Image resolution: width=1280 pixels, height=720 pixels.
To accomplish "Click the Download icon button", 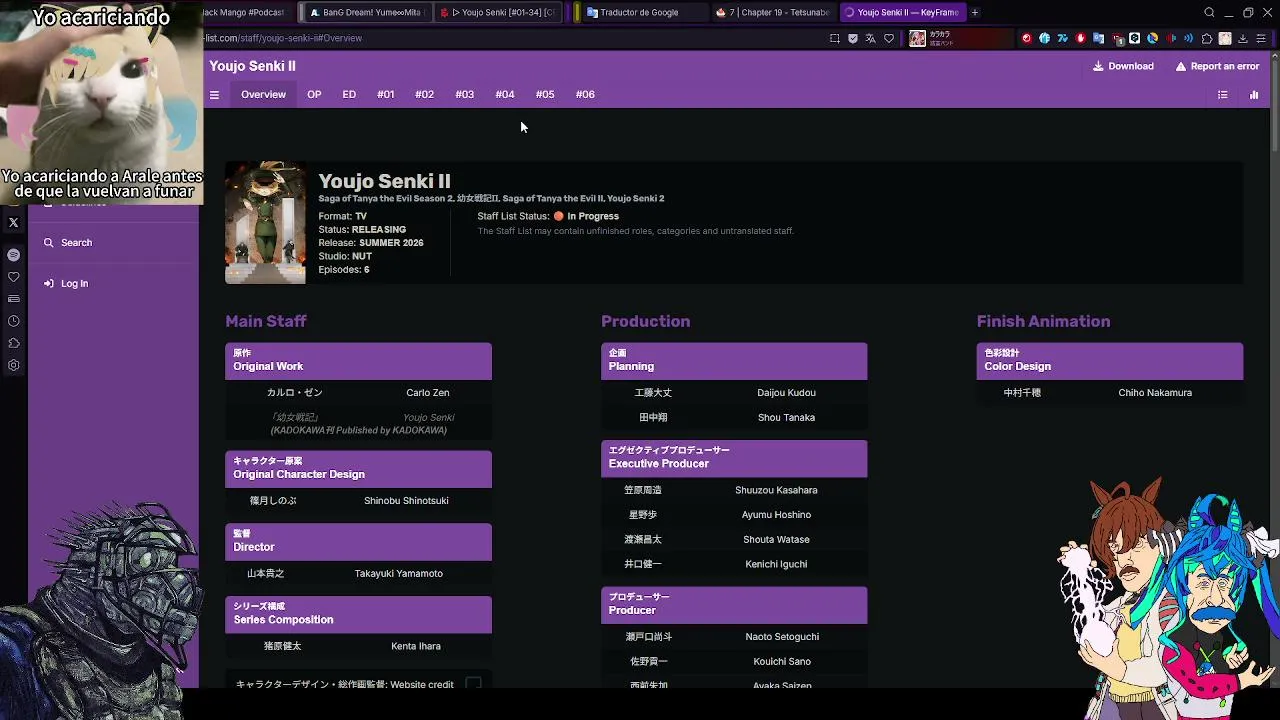I will pos(1098,66).
